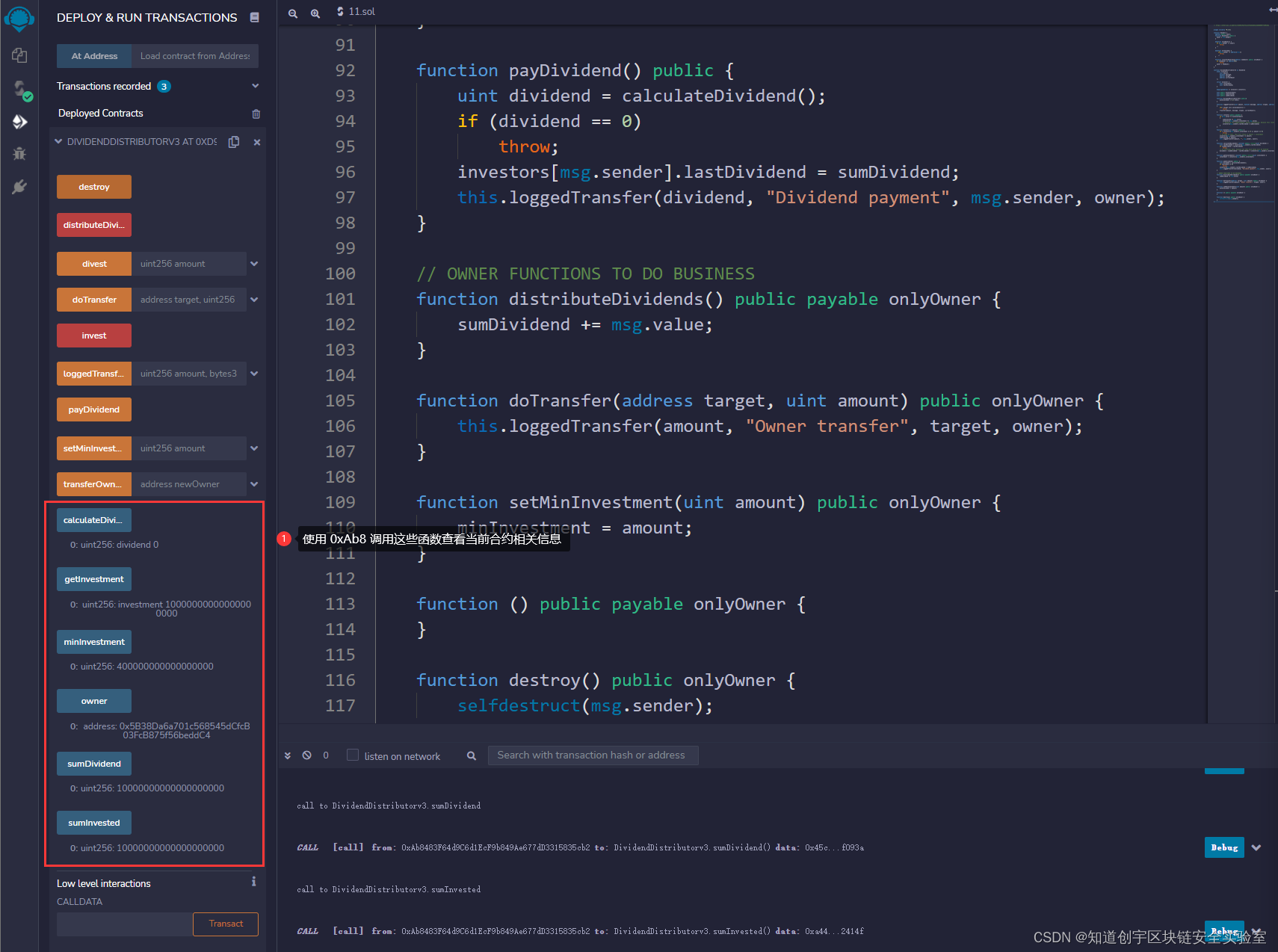Expand transferOwnership function parameters
The image size is (1278, 952).
pos(254,484)
